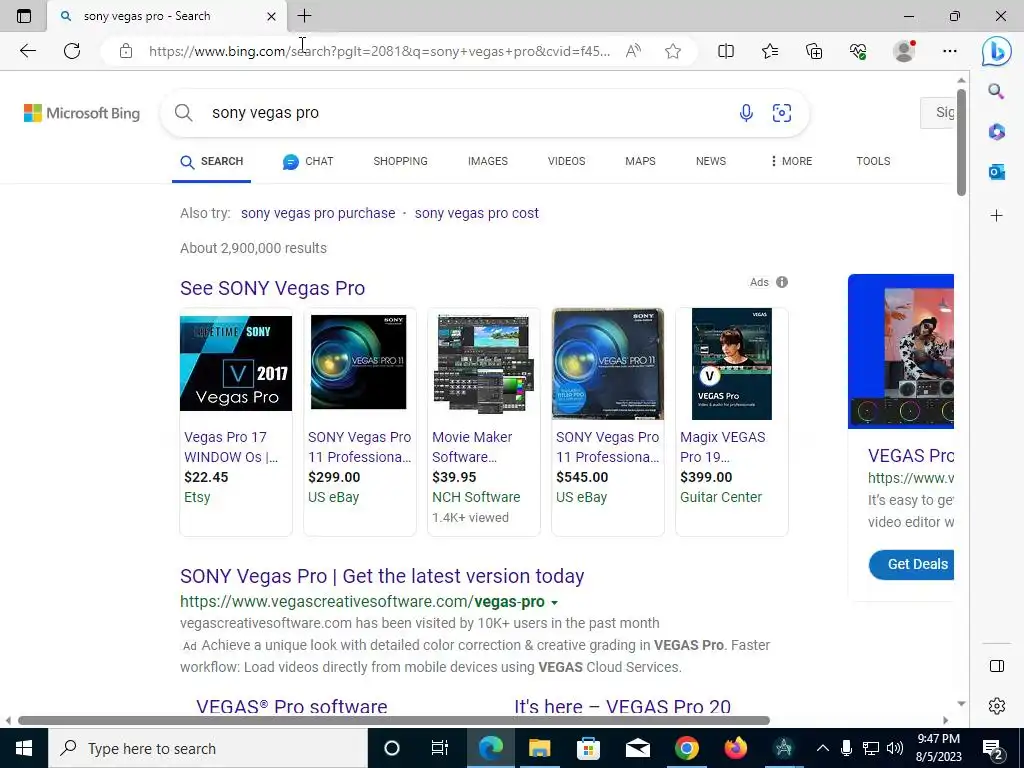Reload the page with Refresh icon
The image size is (1024, 768).
[72, 51]
